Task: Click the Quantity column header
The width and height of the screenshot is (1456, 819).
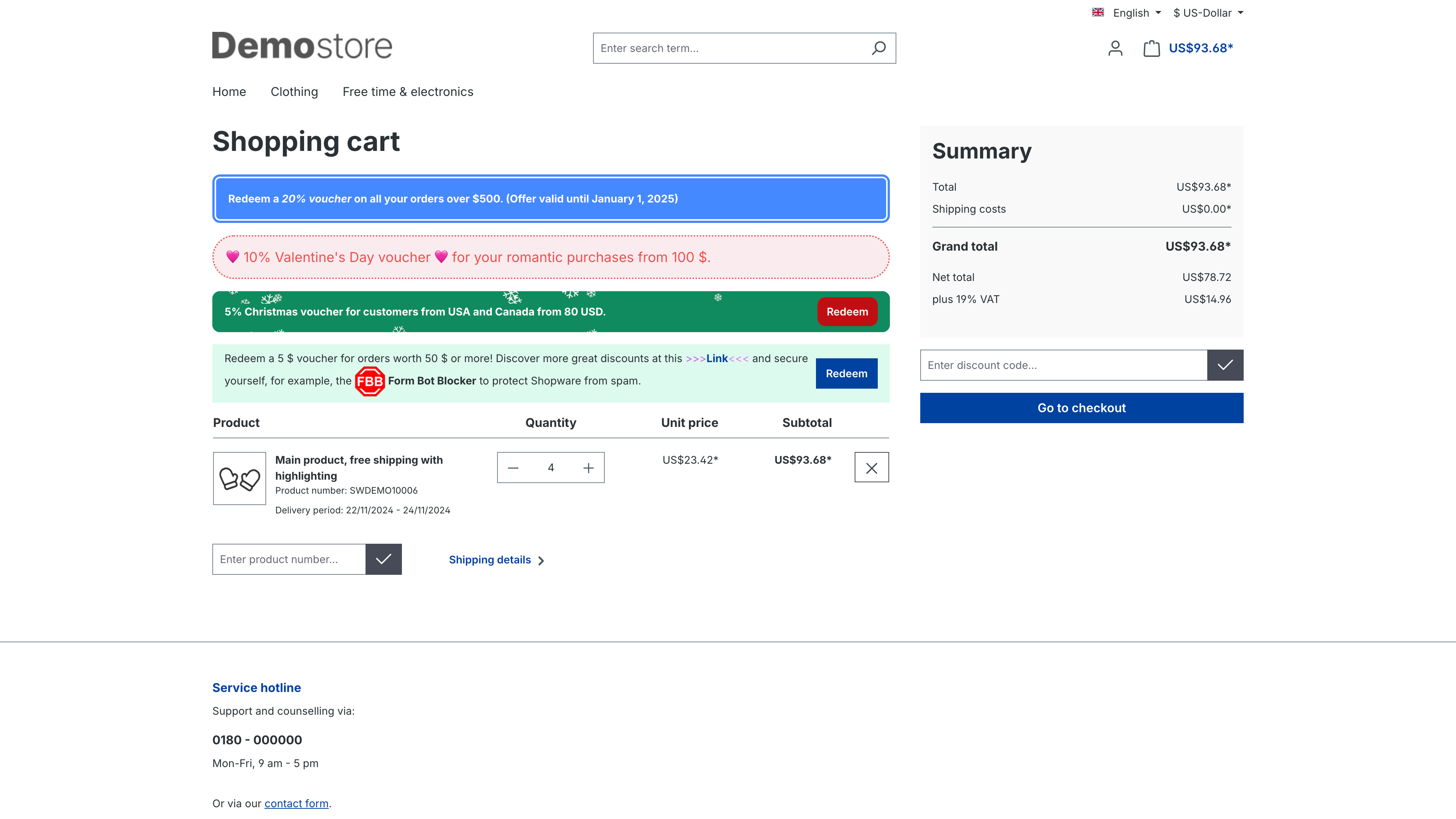Action: pos(551,423)
